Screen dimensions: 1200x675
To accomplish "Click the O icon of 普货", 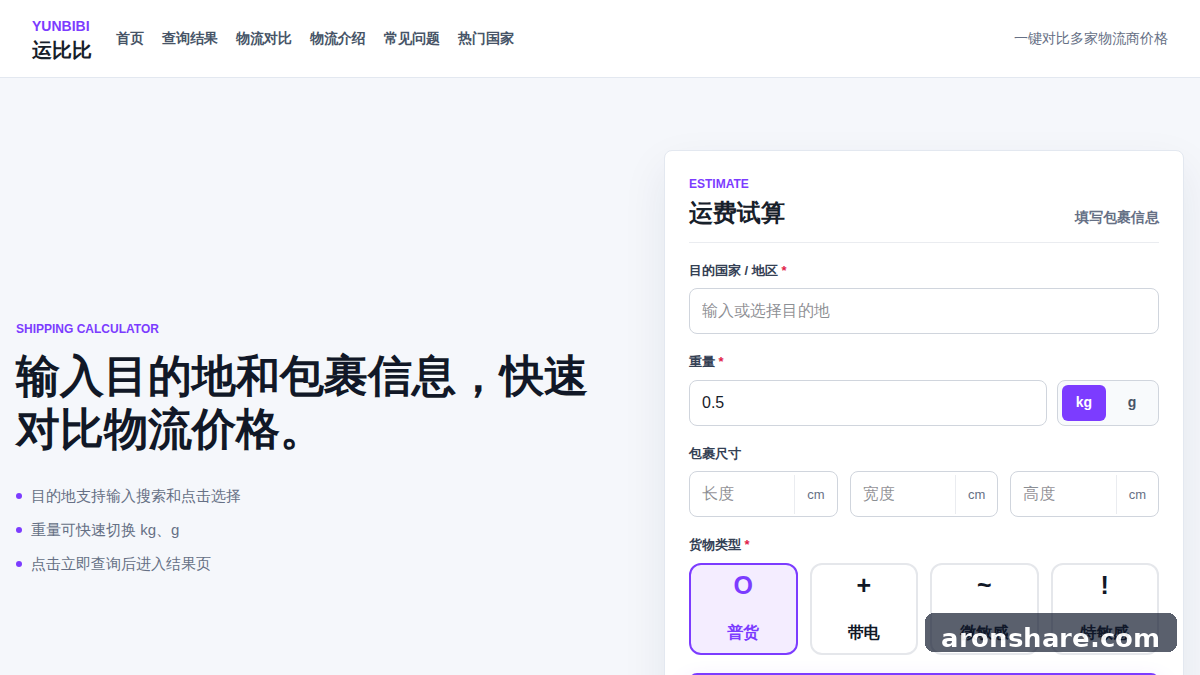I will [743, 586].
